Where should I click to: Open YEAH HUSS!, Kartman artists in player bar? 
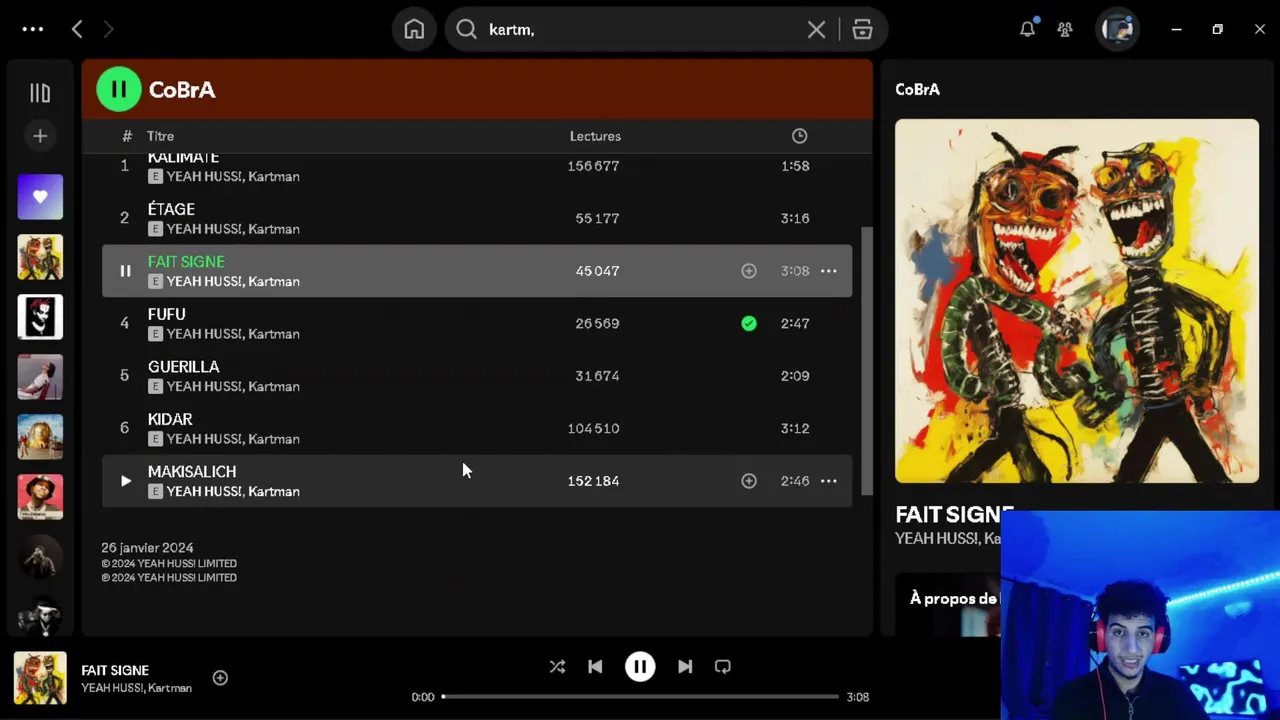(x=136, y=688)
